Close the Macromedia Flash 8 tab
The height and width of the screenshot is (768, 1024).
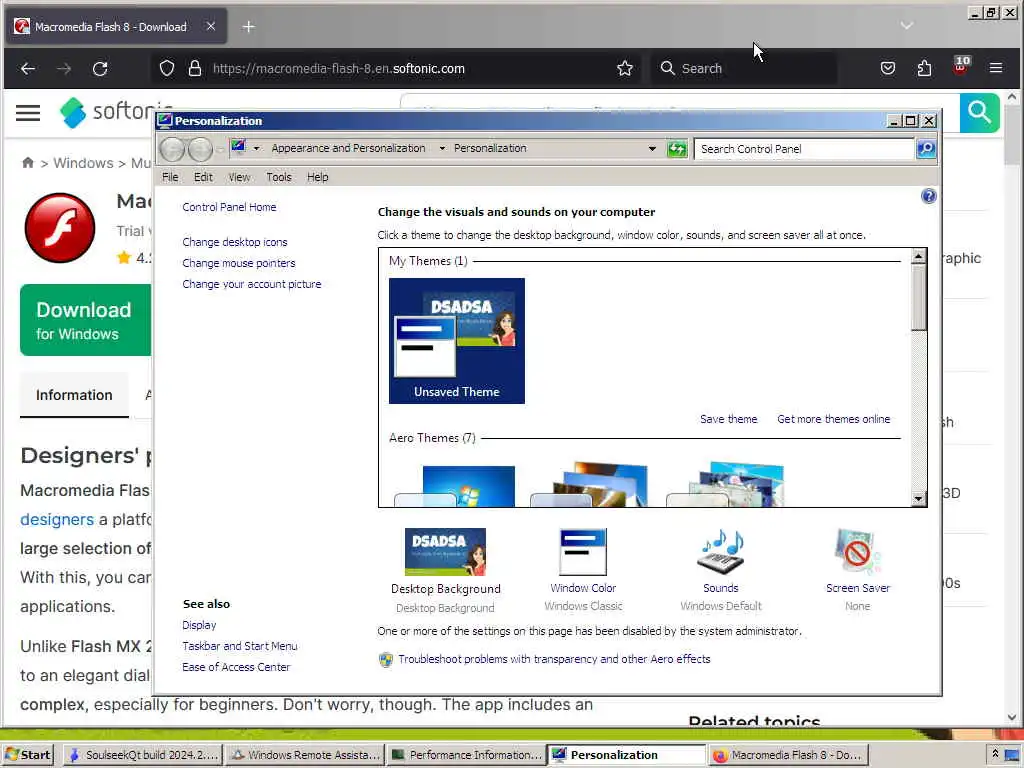210,26
